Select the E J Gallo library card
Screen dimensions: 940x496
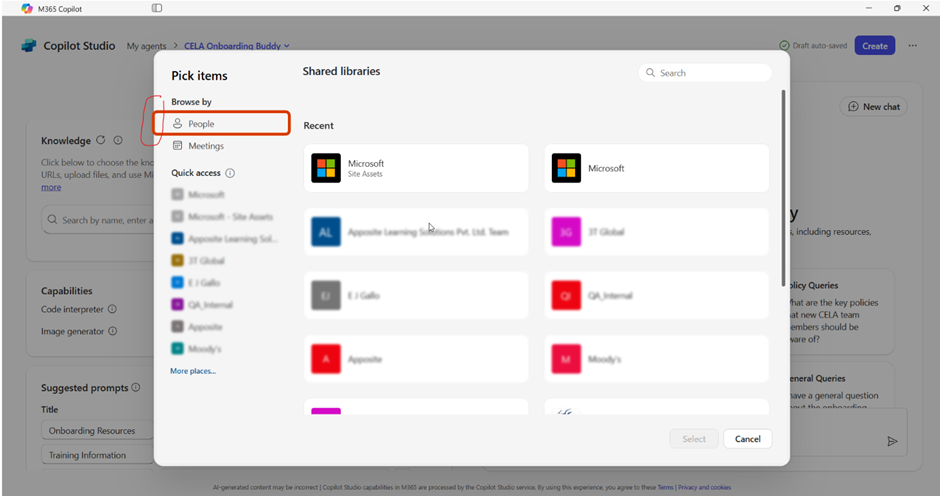tap(416, 295)
